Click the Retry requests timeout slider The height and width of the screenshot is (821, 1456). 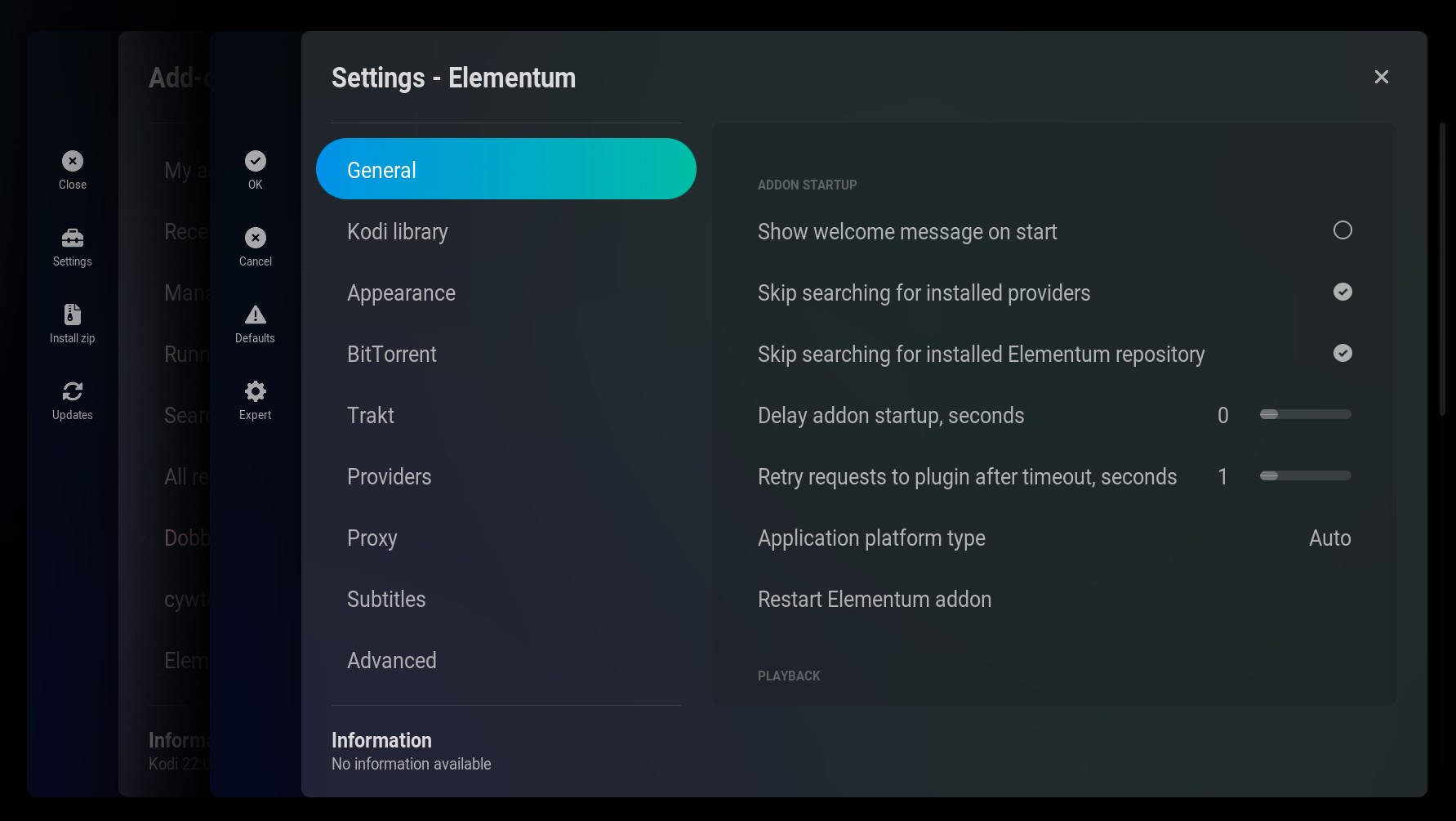(1305, 476)
